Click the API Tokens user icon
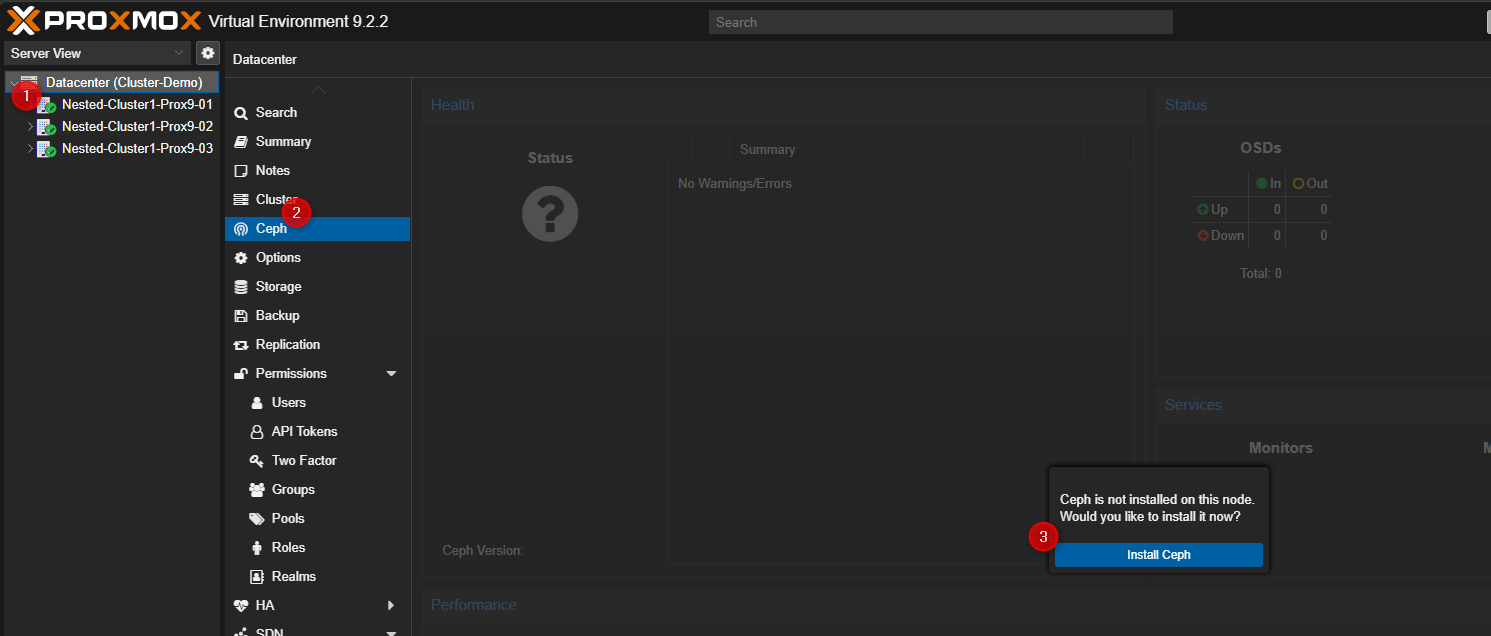Viewport: 1491px width, 636px height. pyautogui.click(x=257, y=432)
